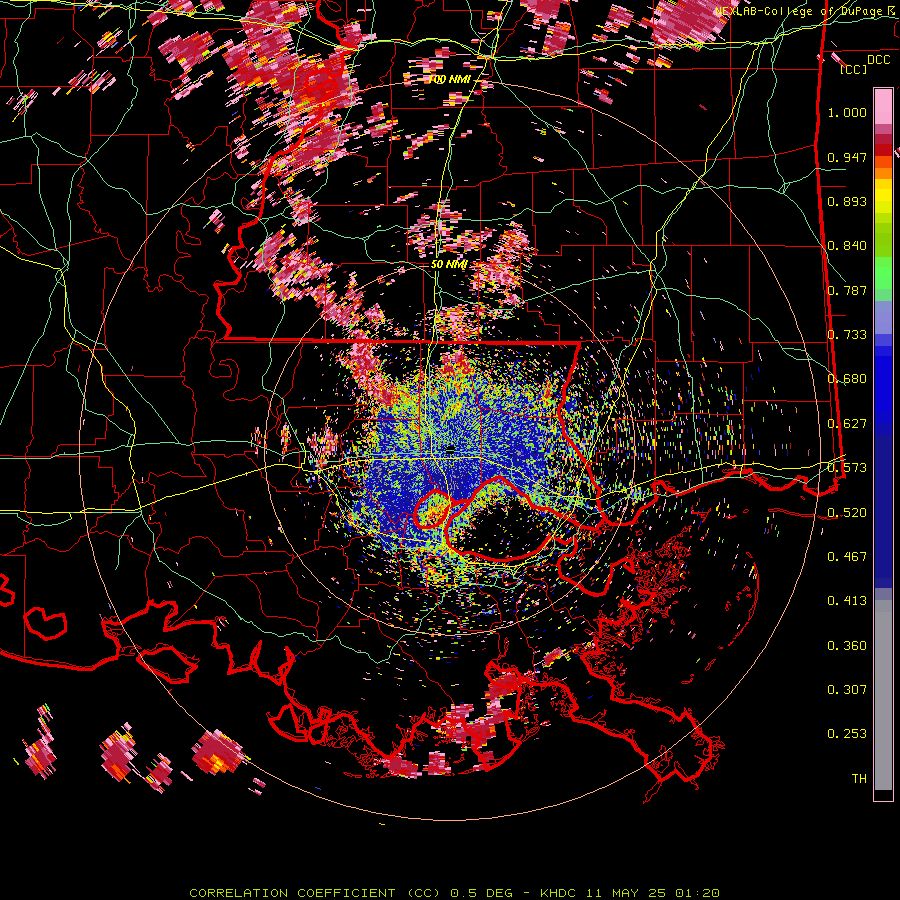Select the 0.573 scale value
The image size is (900, 900).
(x=847, y=468)
